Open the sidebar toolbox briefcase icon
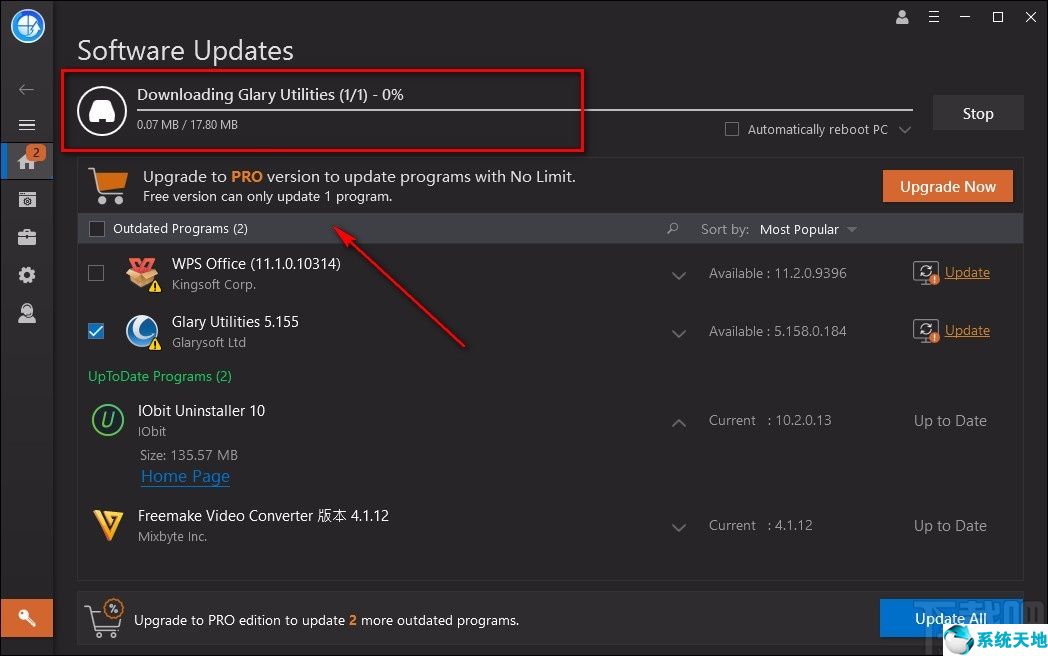 [x=27, y=237]
